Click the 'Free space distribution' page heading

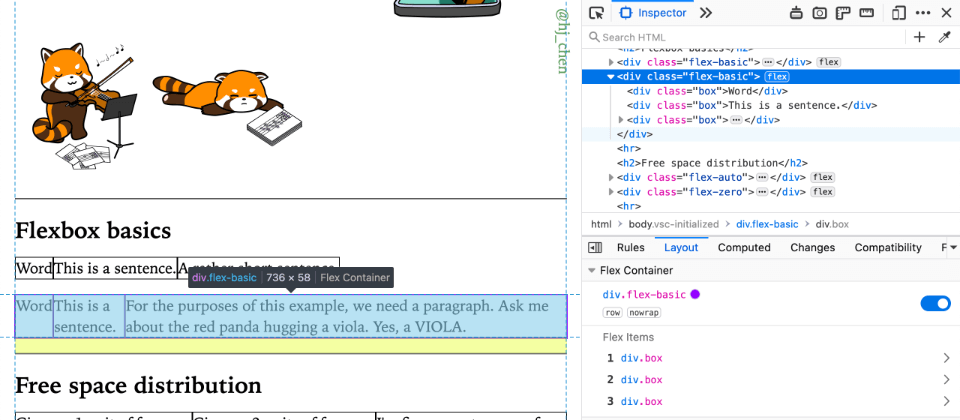[138, 385]
